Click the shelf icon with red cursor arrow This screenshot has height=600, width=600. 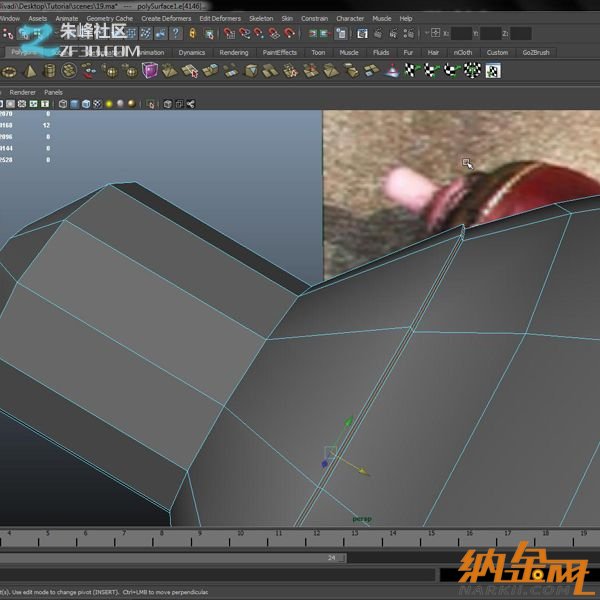point(190,71)
